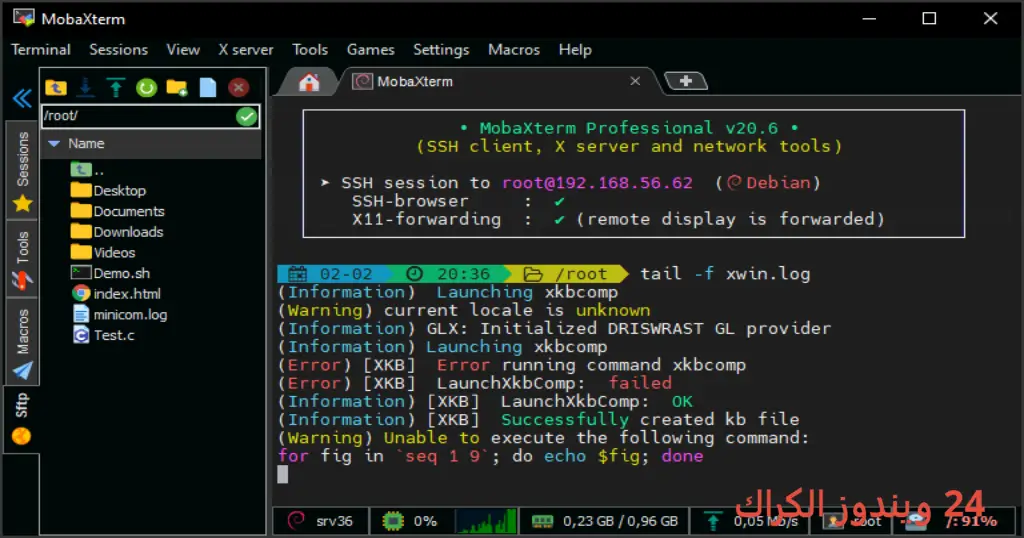Select the Desktop folder
The image size is (1024, 538).
pyautogui.click(x=108, y=191)
